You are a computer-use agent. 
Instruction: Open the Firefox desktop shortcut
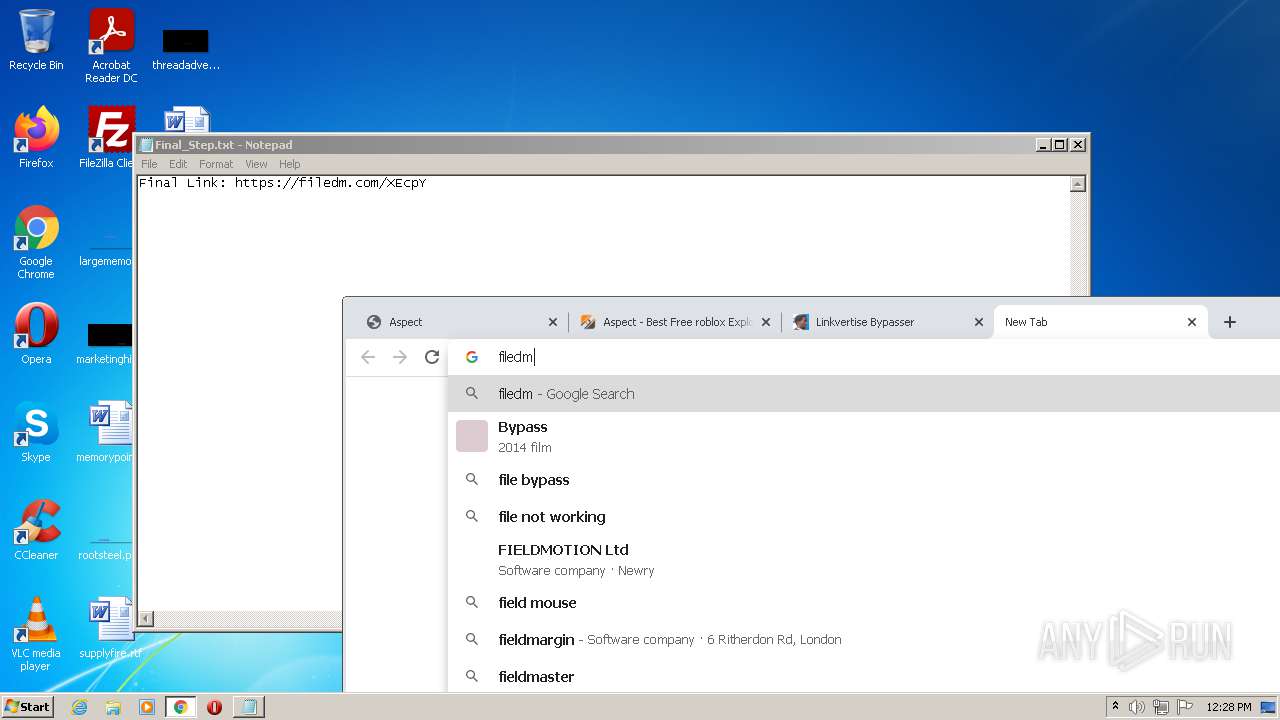point(36,138)
